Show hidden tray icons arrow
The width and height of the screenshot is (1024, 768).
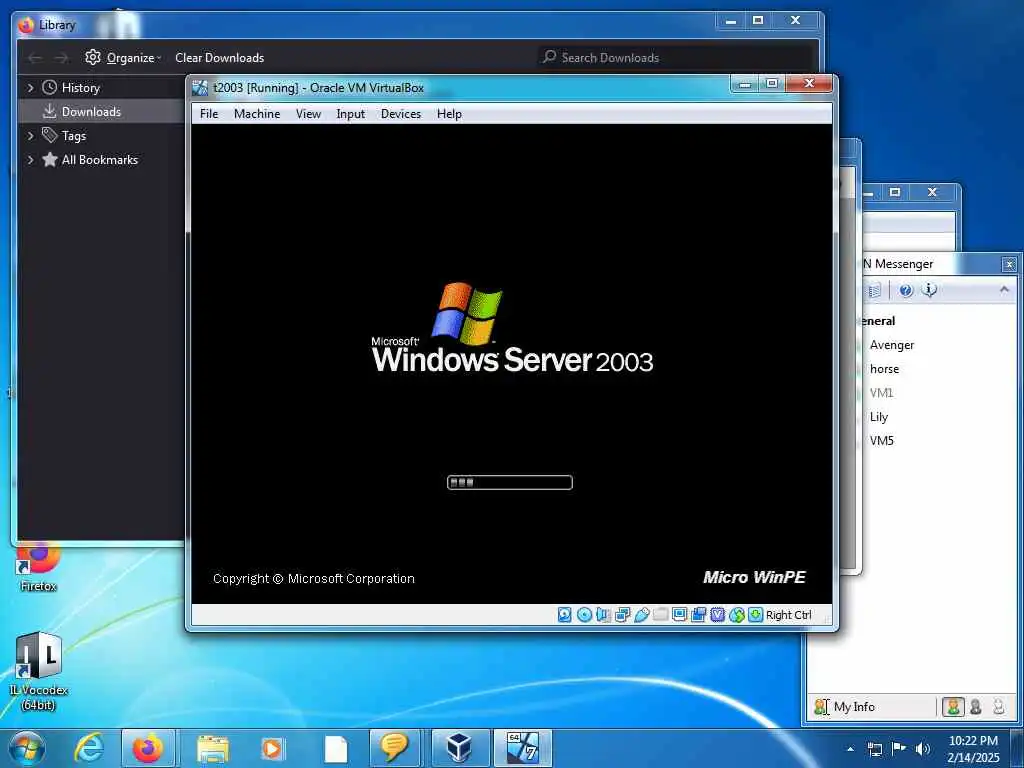(850, 748)
